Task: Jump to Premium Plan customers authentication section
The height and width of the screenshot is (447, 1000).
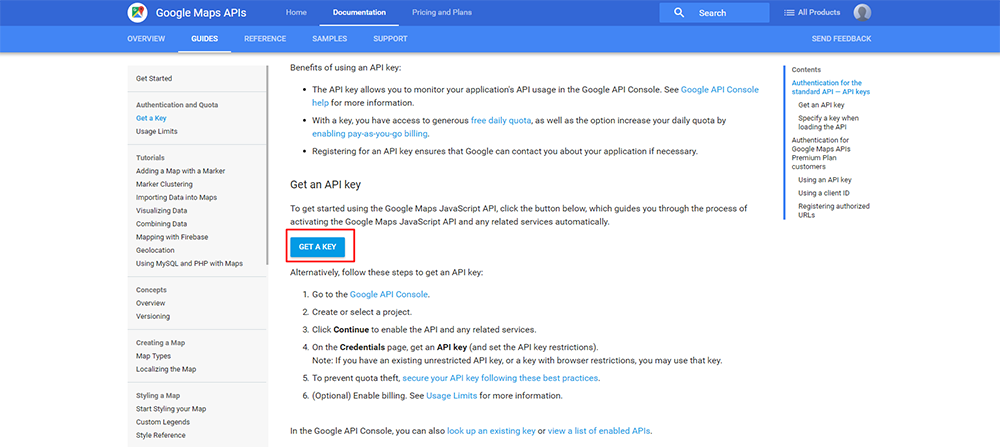Action: 821,153
